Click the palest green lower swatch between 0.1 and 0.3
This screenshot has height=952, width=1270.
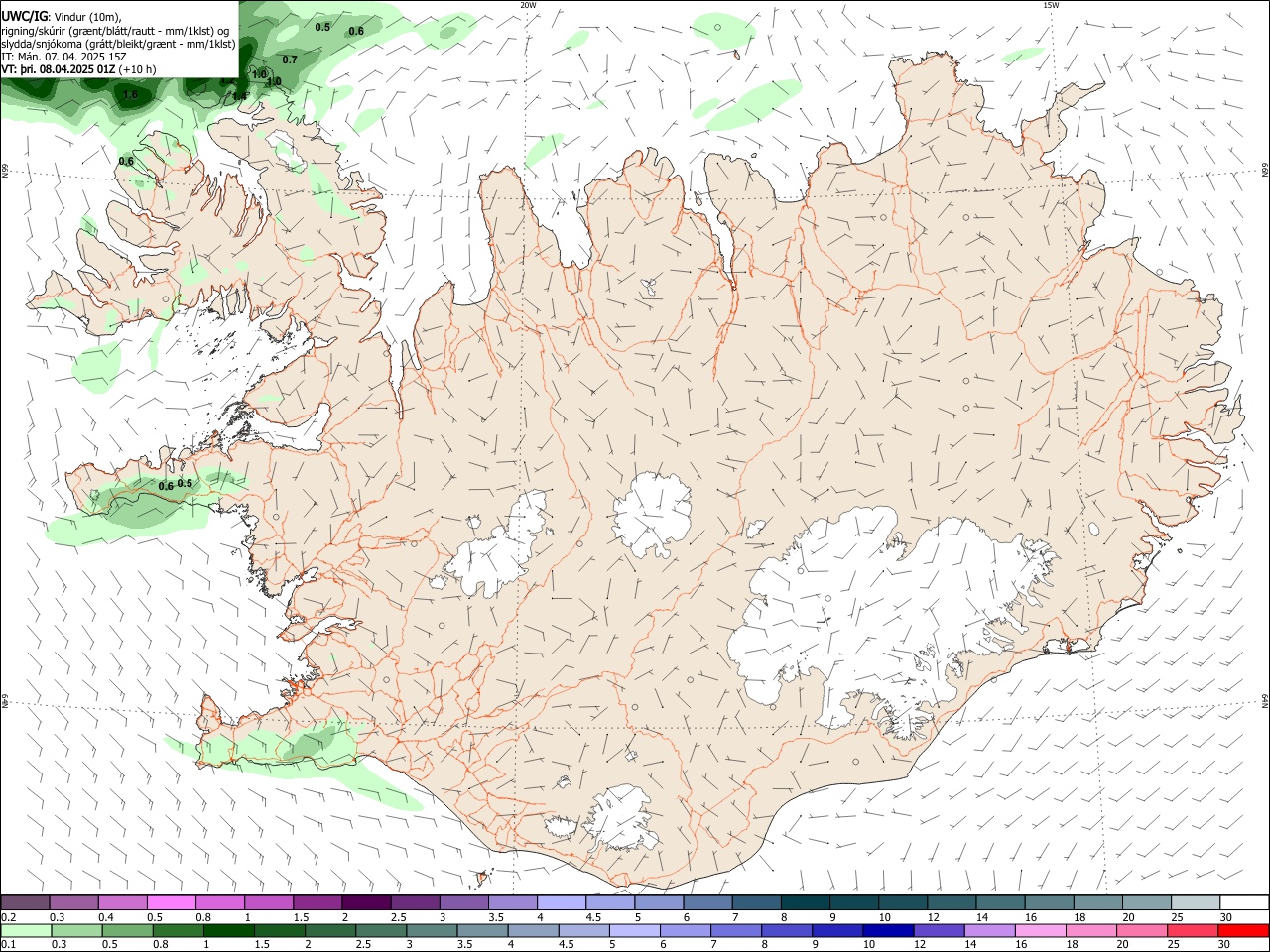pos(25,930)
